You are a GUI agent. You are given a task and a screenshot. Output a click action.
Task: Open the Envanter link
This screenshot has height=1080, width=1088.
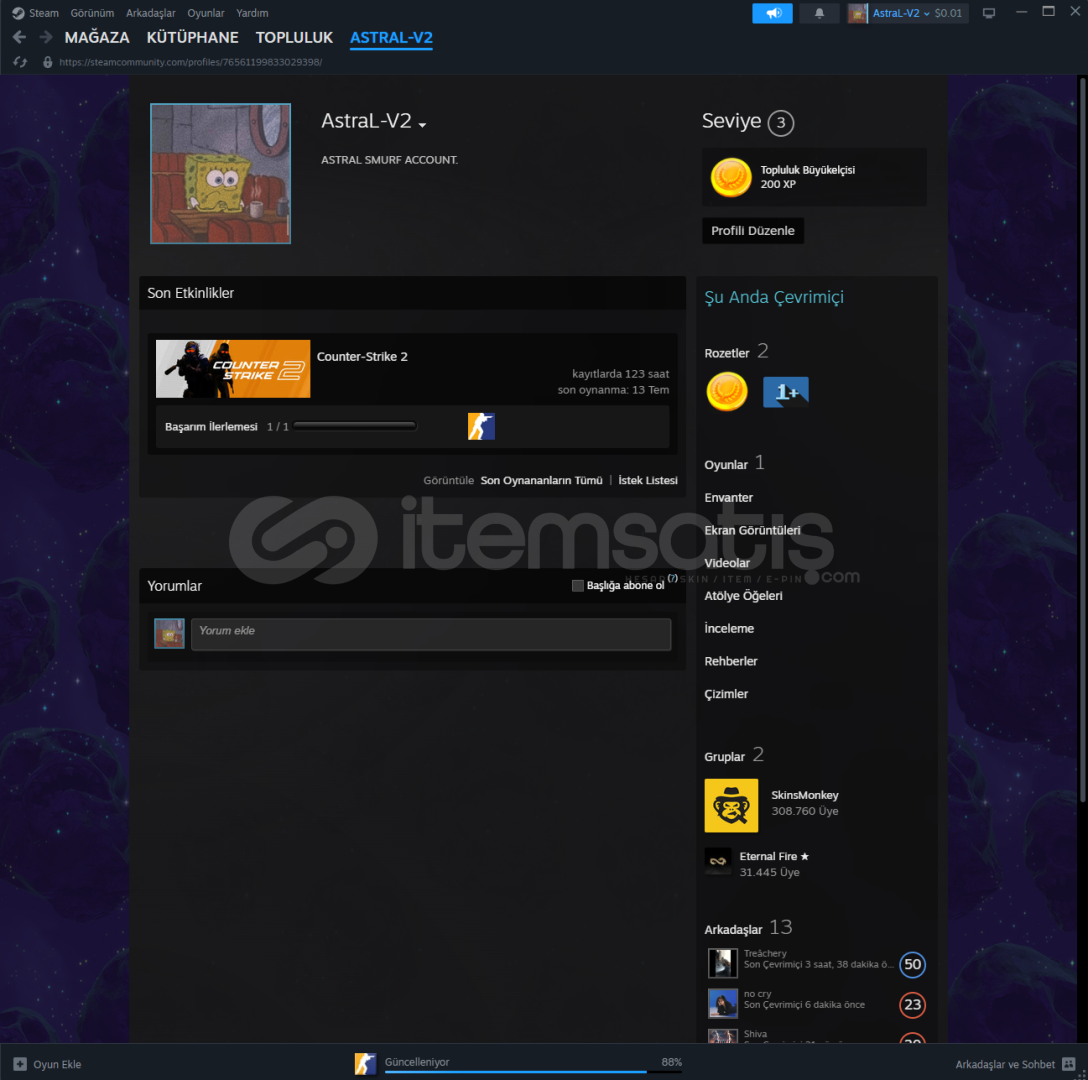[x=729, y=498]
